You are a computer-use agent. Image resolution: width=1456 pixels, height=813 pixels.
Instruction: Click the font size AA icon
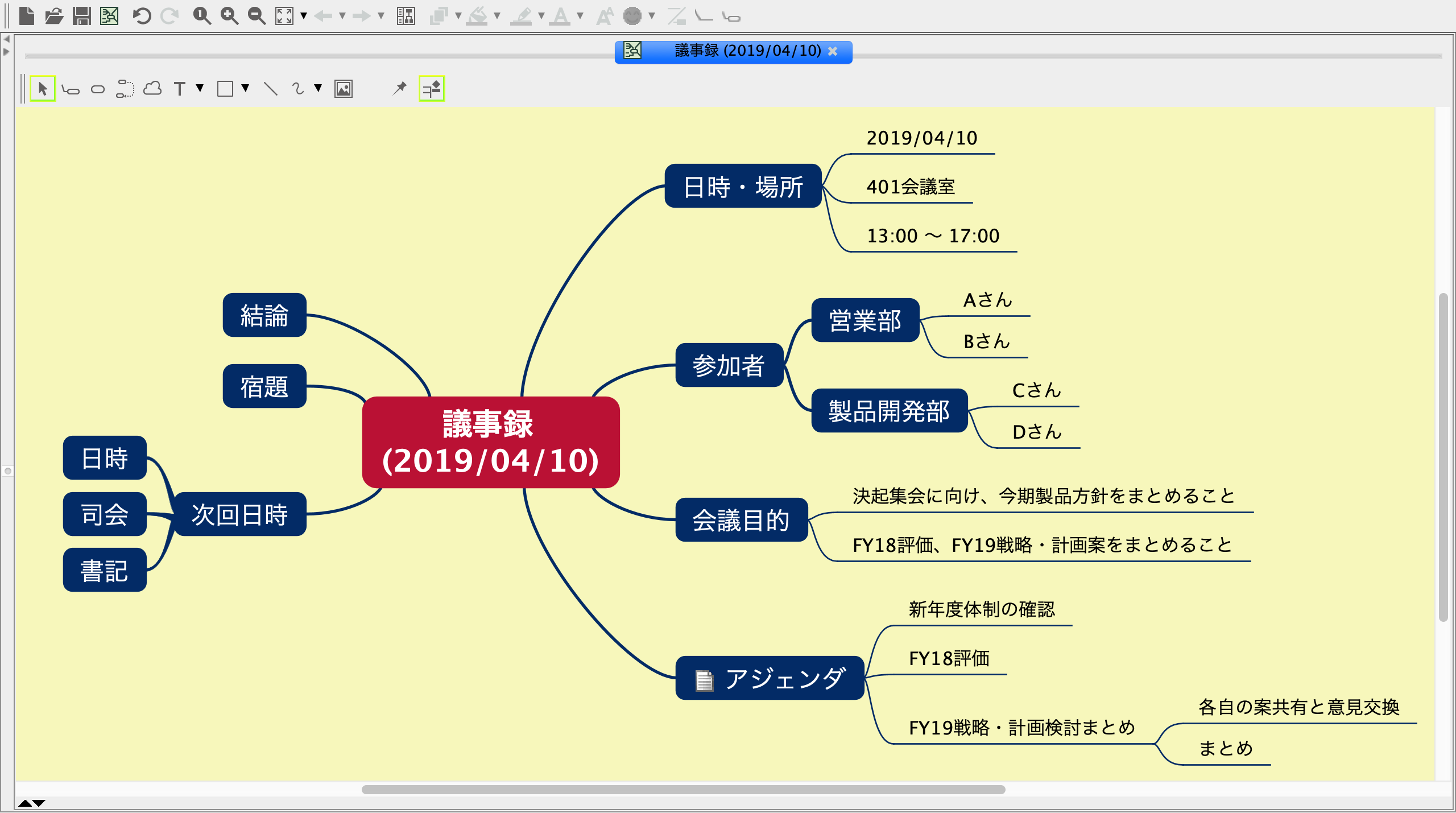click(x=605, y=16)
